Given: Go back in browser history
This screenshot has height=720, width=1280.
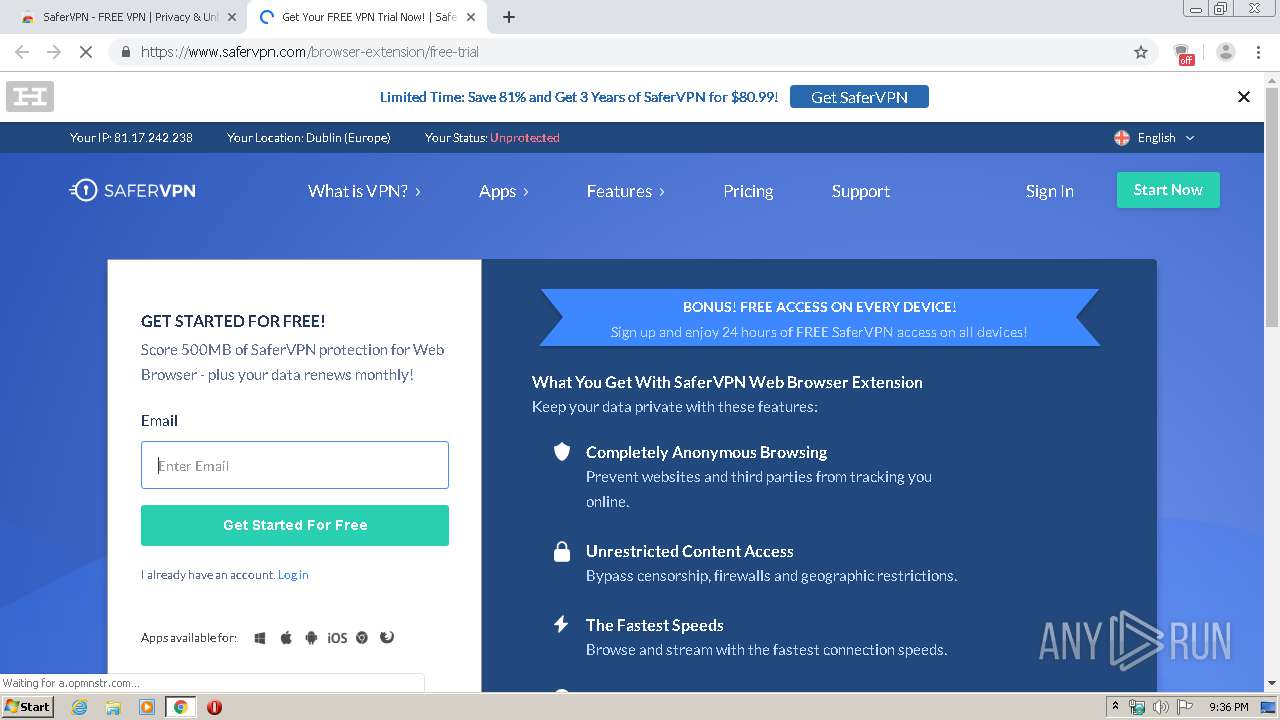Looking at the screenshot, I should (x=22, y=52).
